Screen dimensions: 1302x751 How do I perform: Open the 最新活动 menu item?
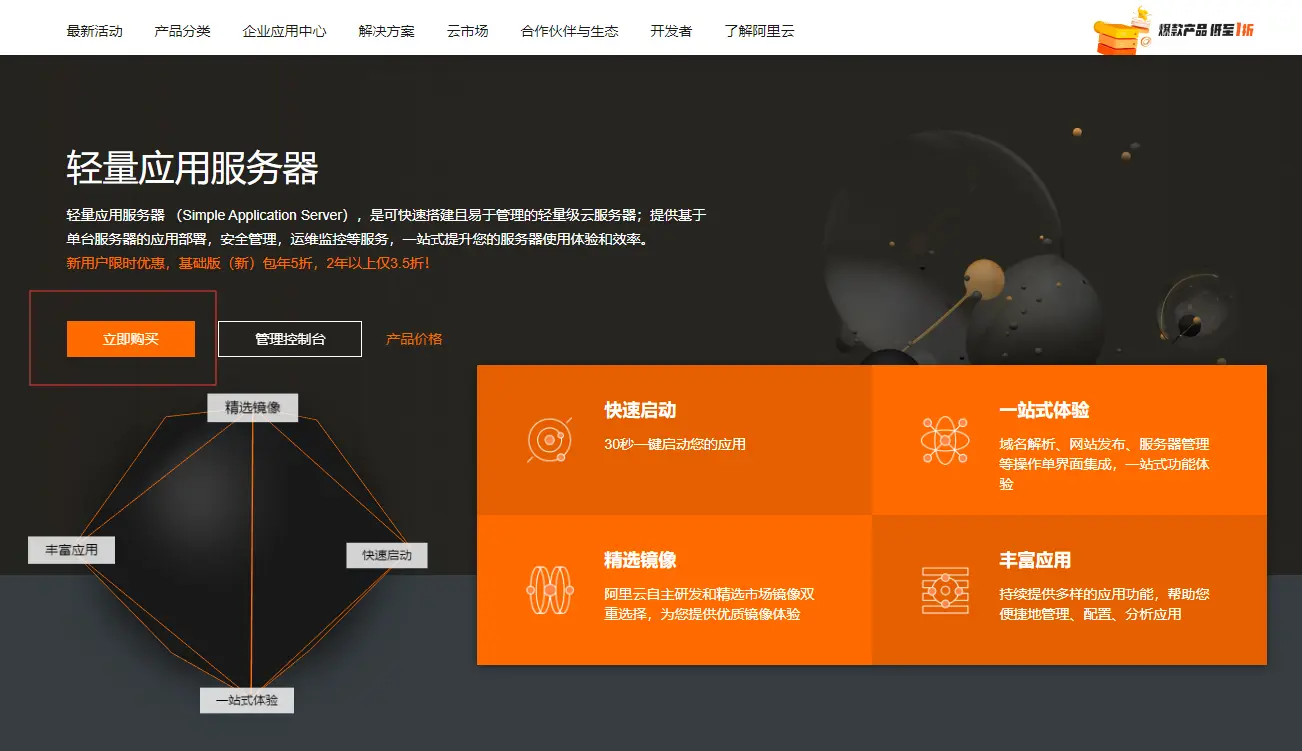pos(94,31)
